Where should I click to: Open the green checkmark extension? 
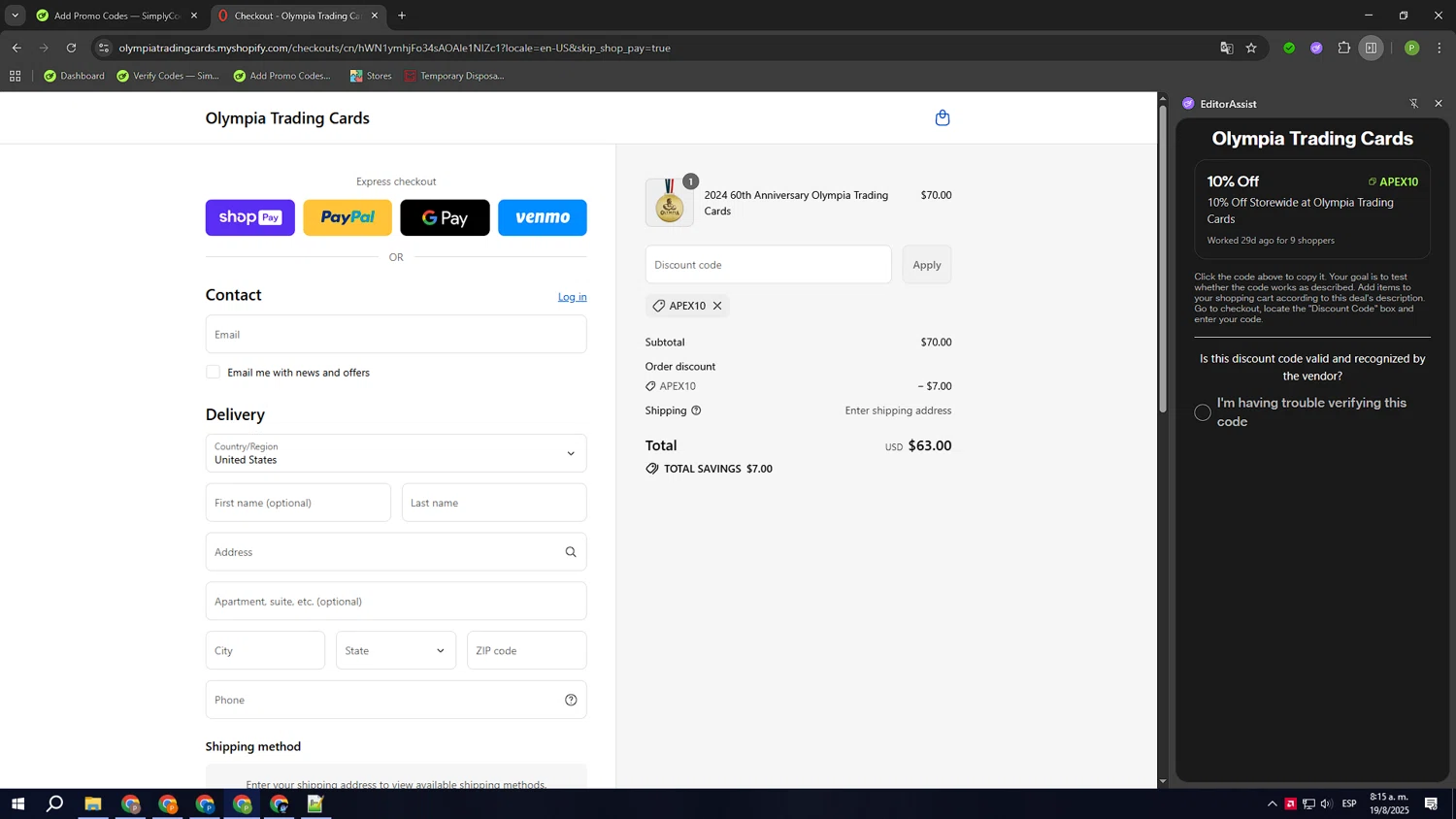pyautogui.click(x=1289, y=48)
